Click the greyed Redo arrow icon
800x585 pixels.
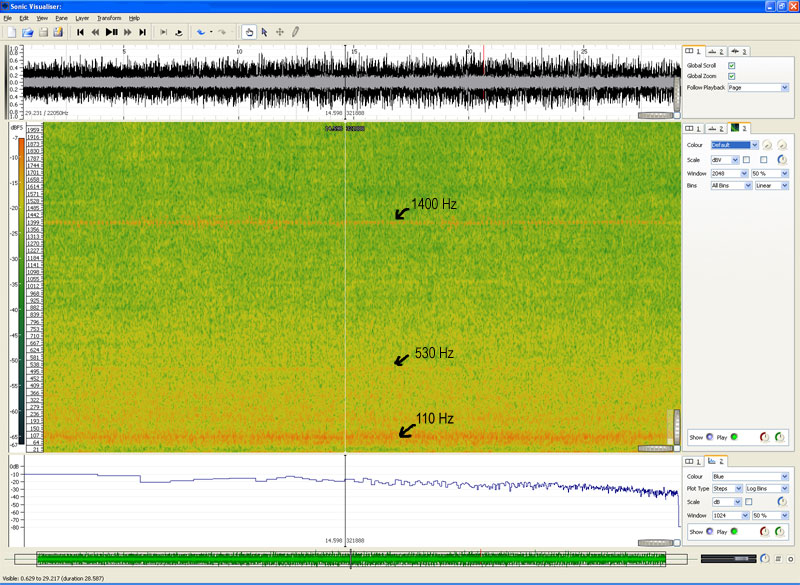point(222,32)
